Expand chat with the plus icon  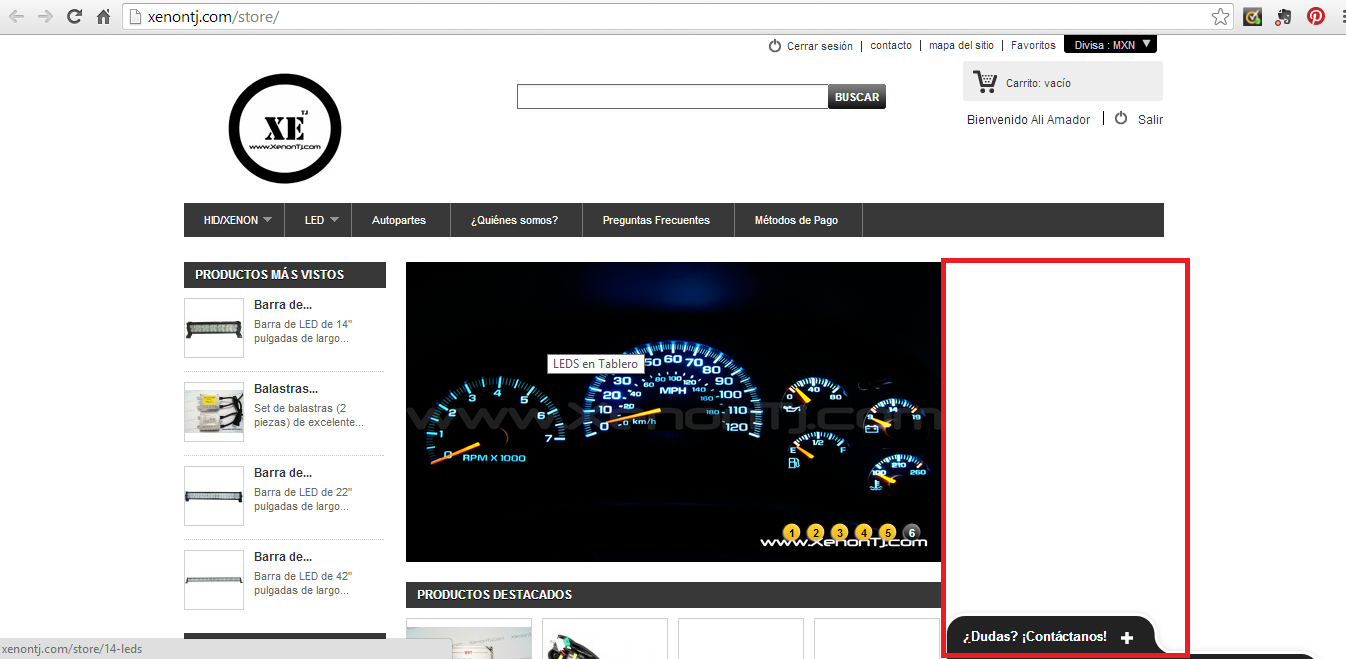[x=1127, y=638]
